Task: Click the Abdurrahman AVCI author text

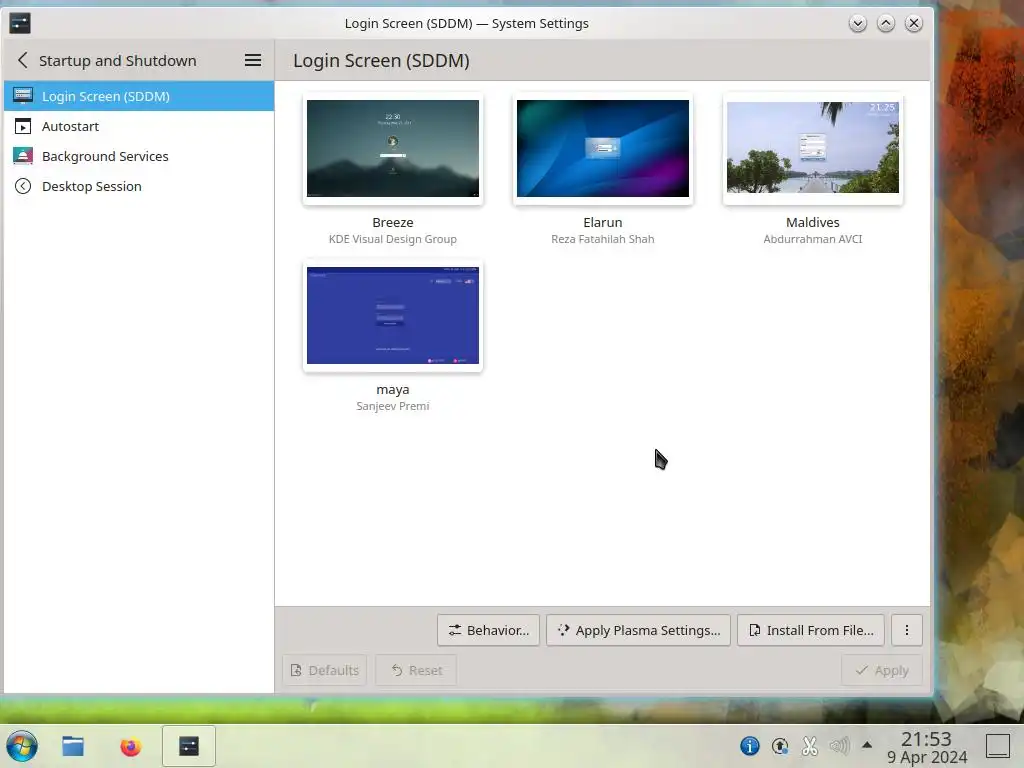Action: (x=812, y=239)
